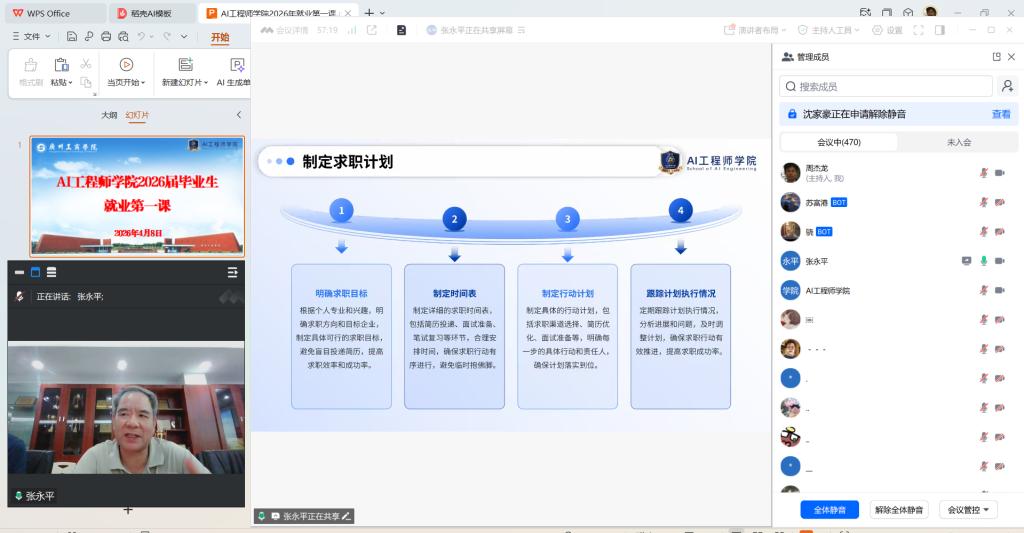Toggle AI工程师学院 member's camera icon
This screenshot has height=533, width=1024.
pos(999,290)
